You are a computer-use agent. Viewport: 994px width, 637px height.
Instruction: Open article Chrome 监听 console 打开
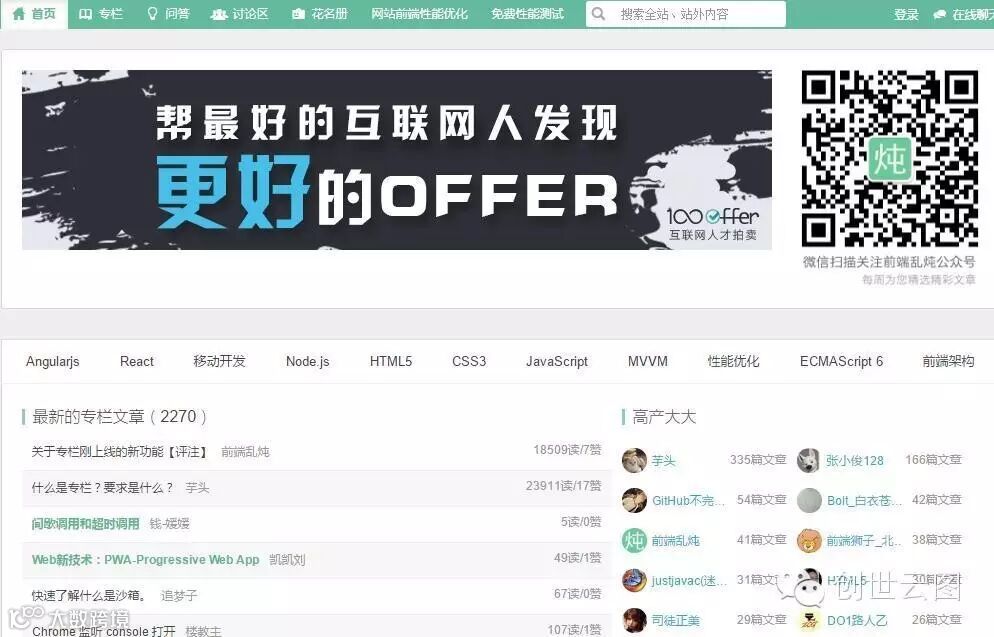point(103,631)
